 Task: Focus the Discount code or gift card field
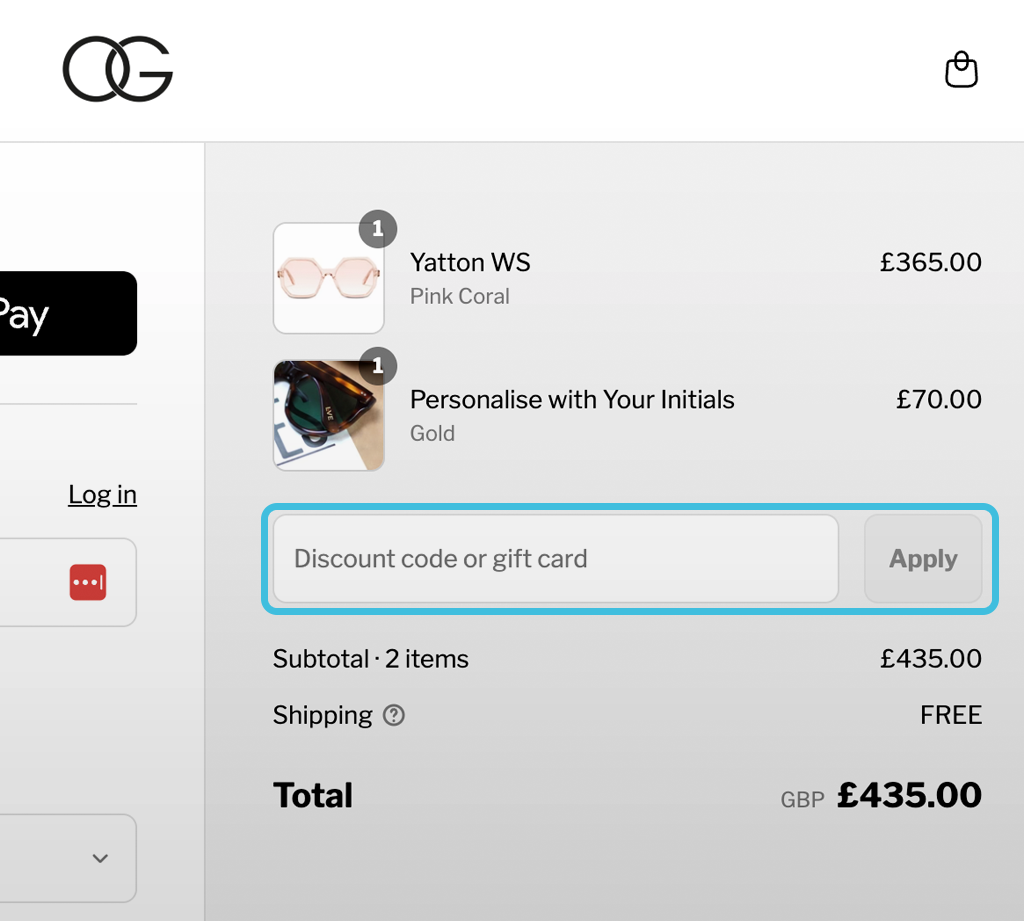point(555,559)
